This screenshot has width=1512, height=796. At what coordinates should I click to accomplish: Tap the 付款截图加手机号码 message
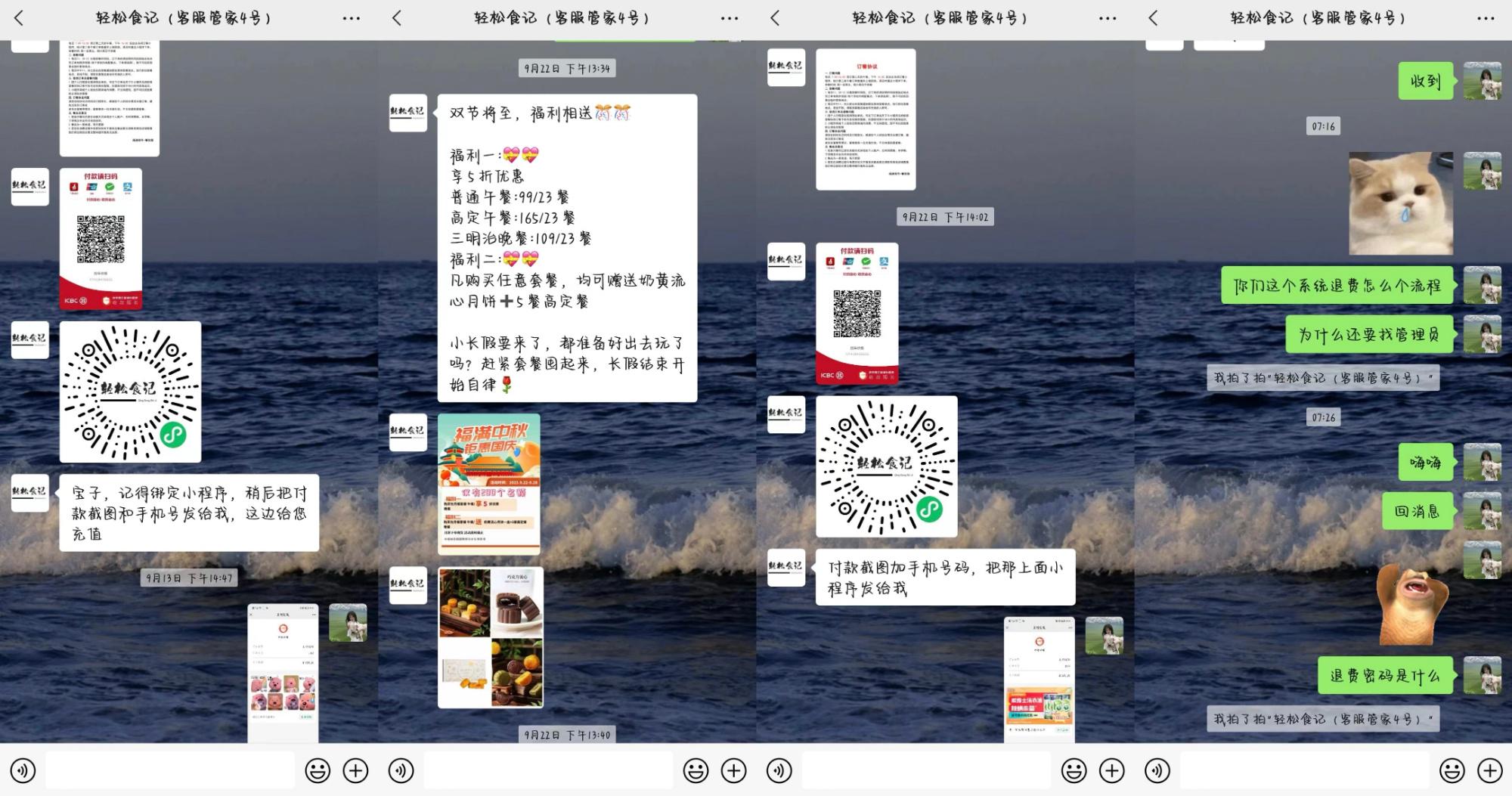click(945, 578)
